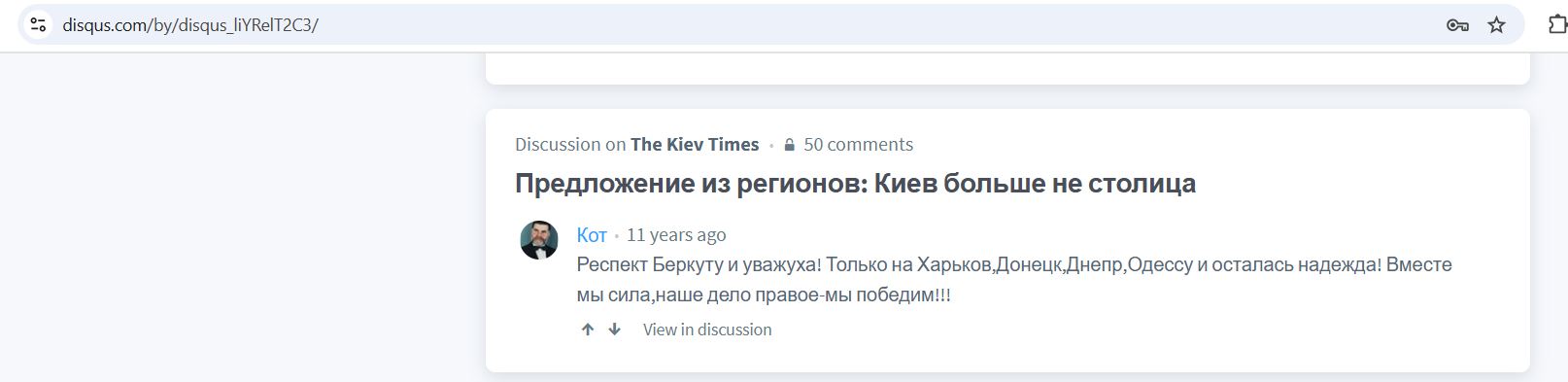Open Кот's profile avatar picture
Image resolution: width=1568 pixels, height=382 pixels.
[539, 240]
